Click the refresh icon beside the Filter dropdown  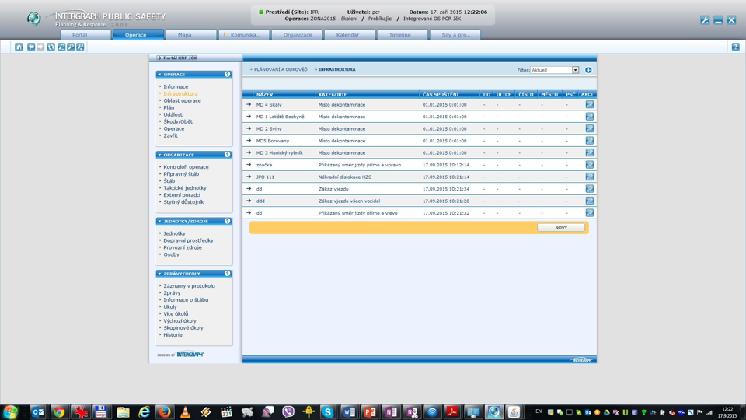pyautogui.click(x=589, y=70)
